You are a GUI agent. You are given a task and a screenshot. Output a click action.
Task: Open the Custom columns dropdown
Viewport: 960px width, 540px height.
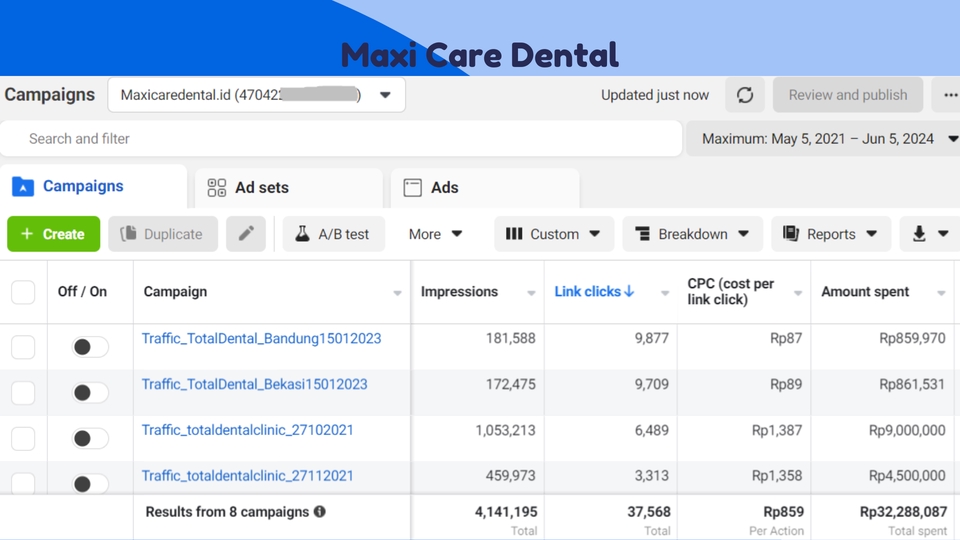[553, 234]
